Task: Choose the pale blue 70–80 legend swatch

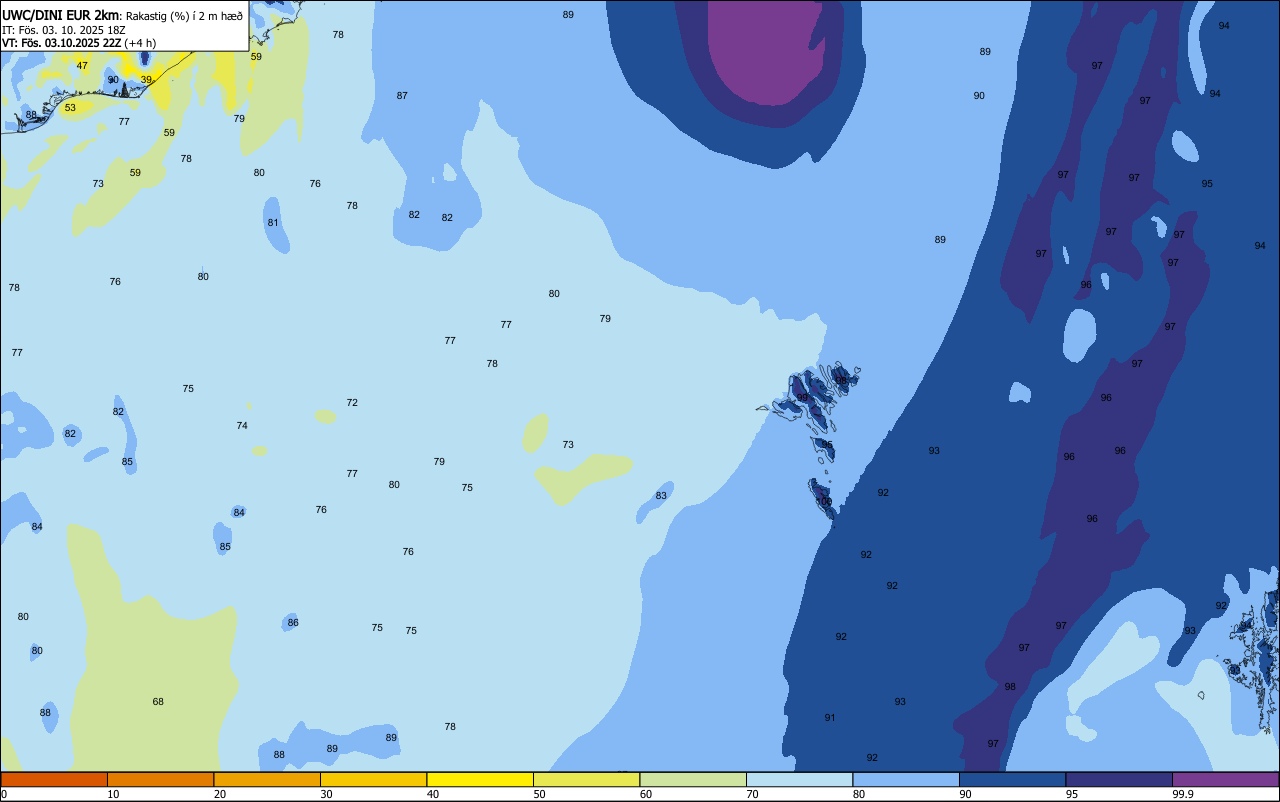Action: tap(799, 779)
